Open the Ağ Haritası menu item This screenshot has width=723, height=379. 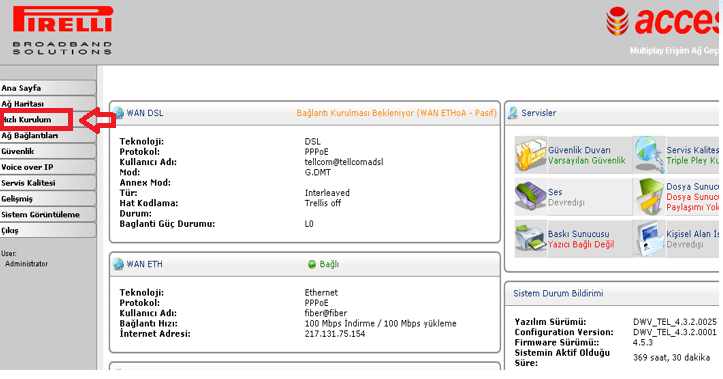[48, 104]
